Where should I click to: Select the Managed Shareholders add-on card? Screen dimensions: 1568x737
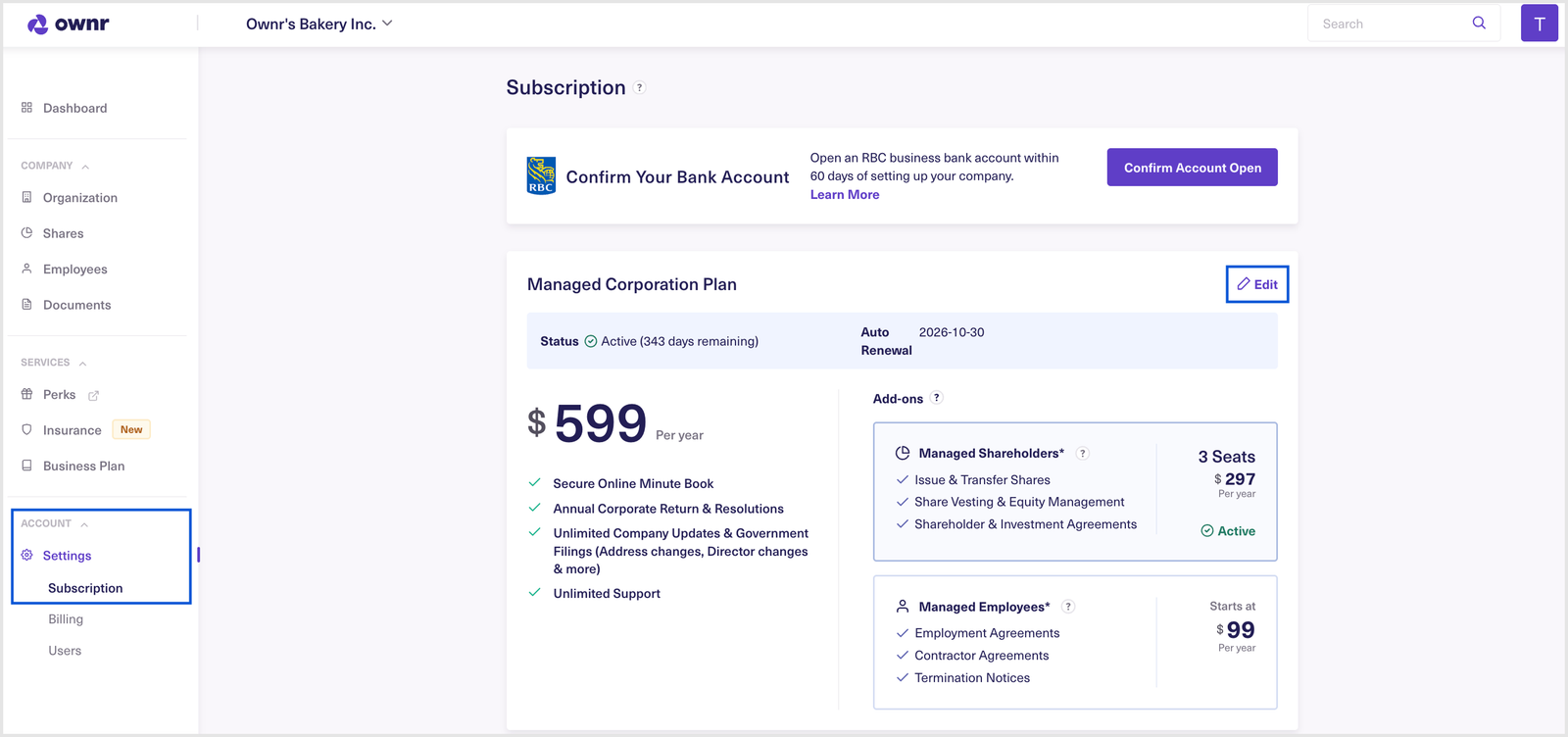click(x=1075, y=491)
